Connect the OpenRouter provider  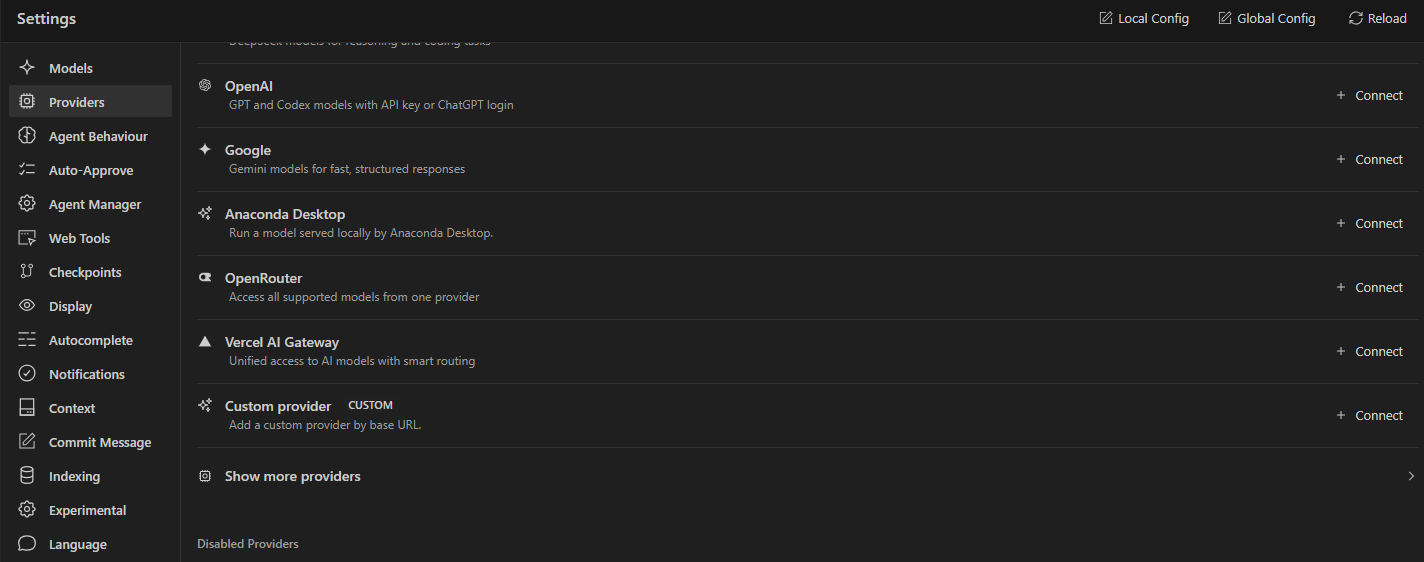coord(1370,288)
